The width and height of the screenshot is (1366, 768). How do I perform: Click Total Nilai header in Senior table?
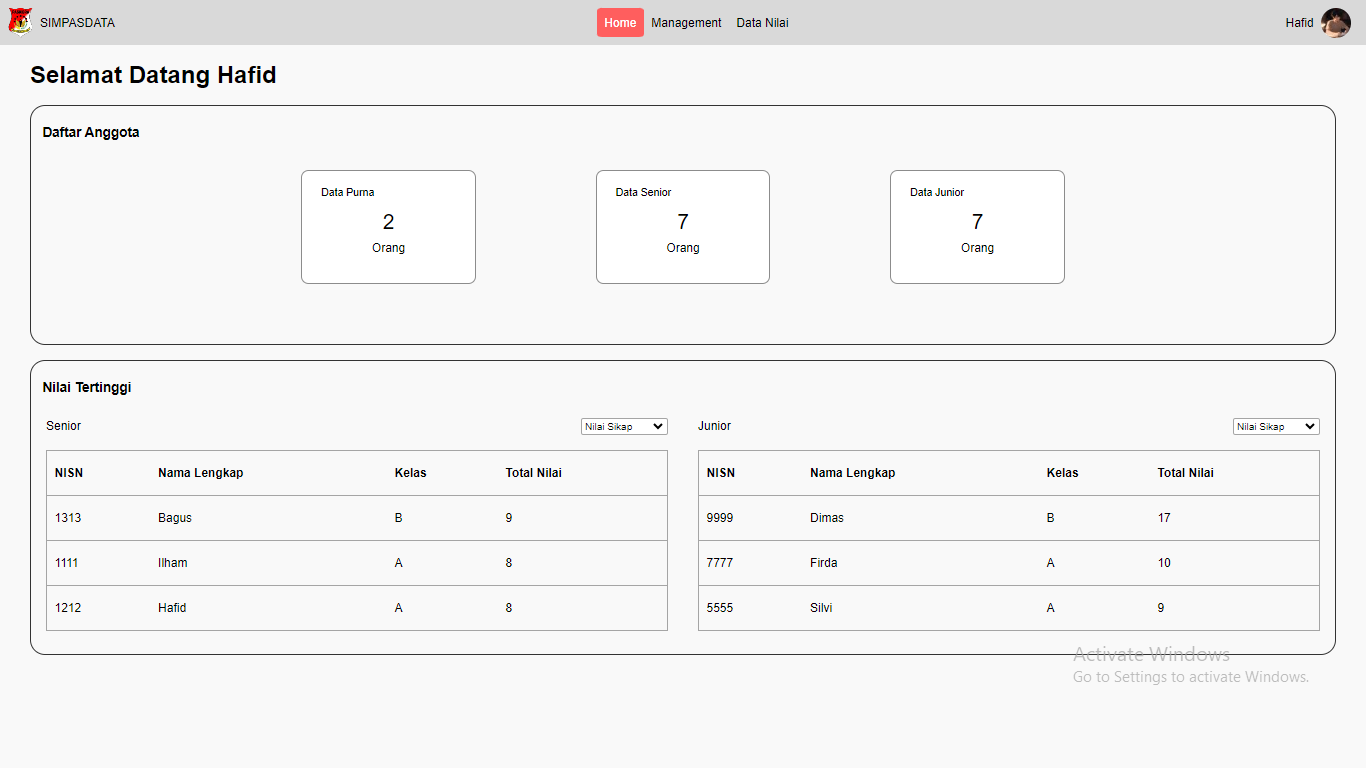tap(533, 473)
